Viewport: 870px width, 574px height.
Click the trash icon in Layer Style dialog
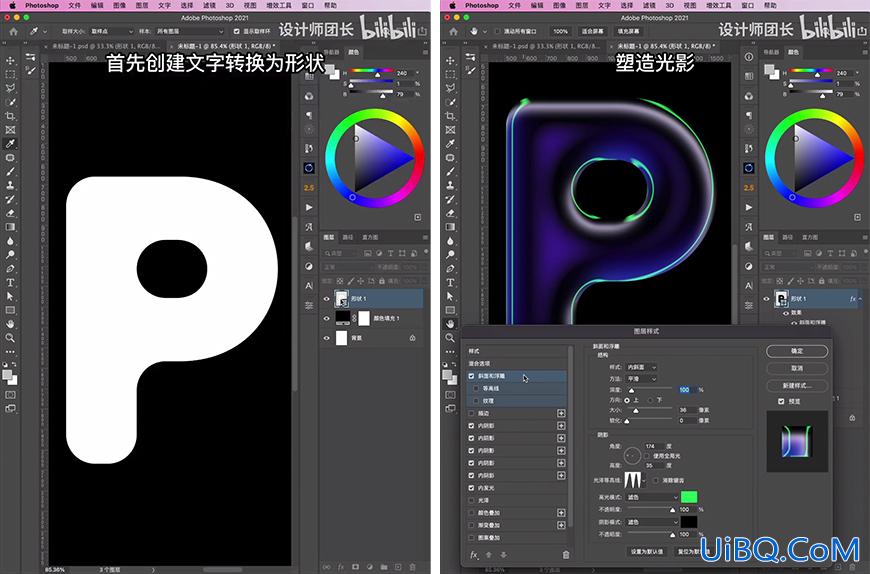(x=566, y=555)
